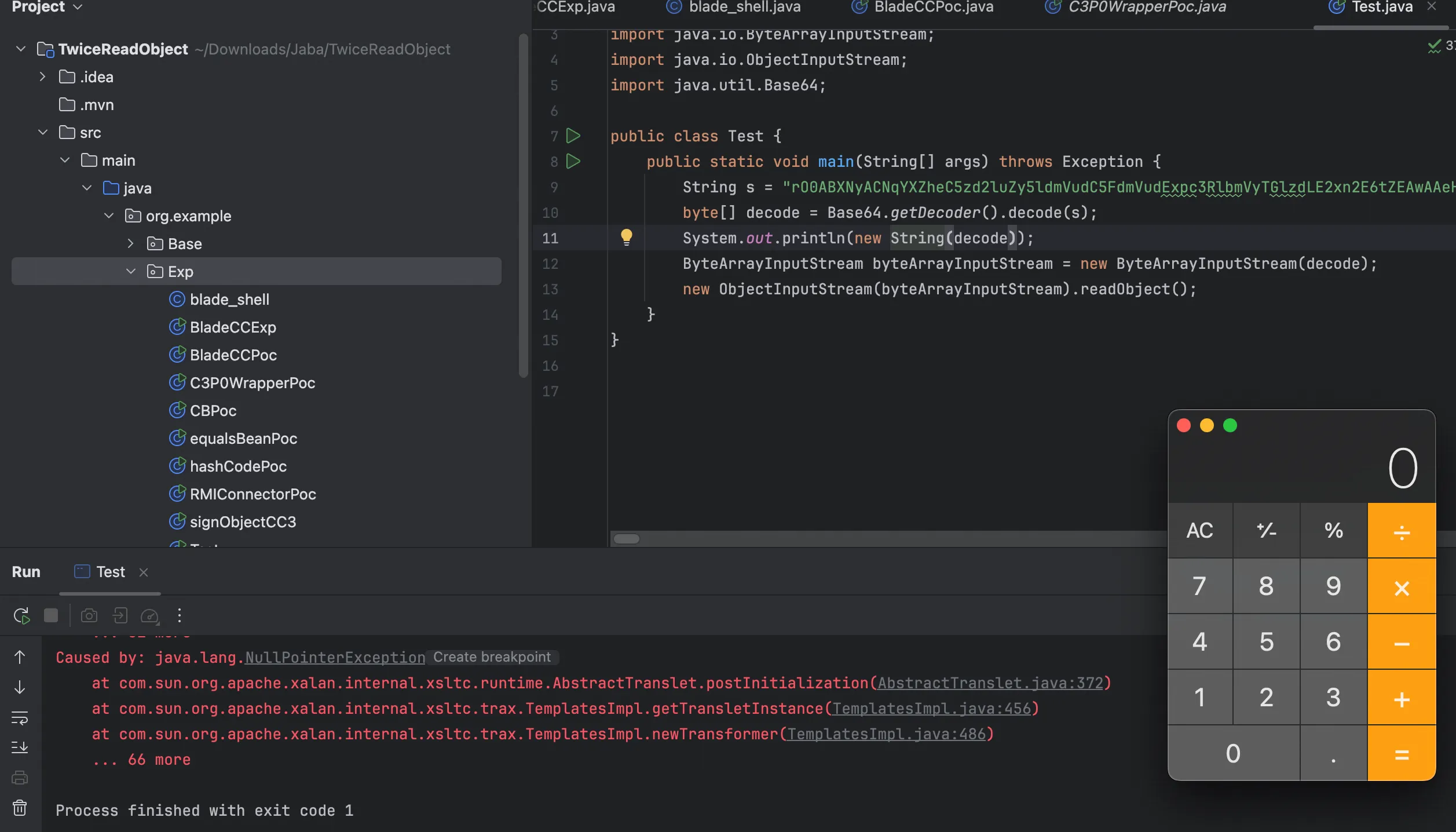The height and width of the screenshot is (832, 1456).
Task: Click the Scroll to End console icon
Action: click(20, 747)
